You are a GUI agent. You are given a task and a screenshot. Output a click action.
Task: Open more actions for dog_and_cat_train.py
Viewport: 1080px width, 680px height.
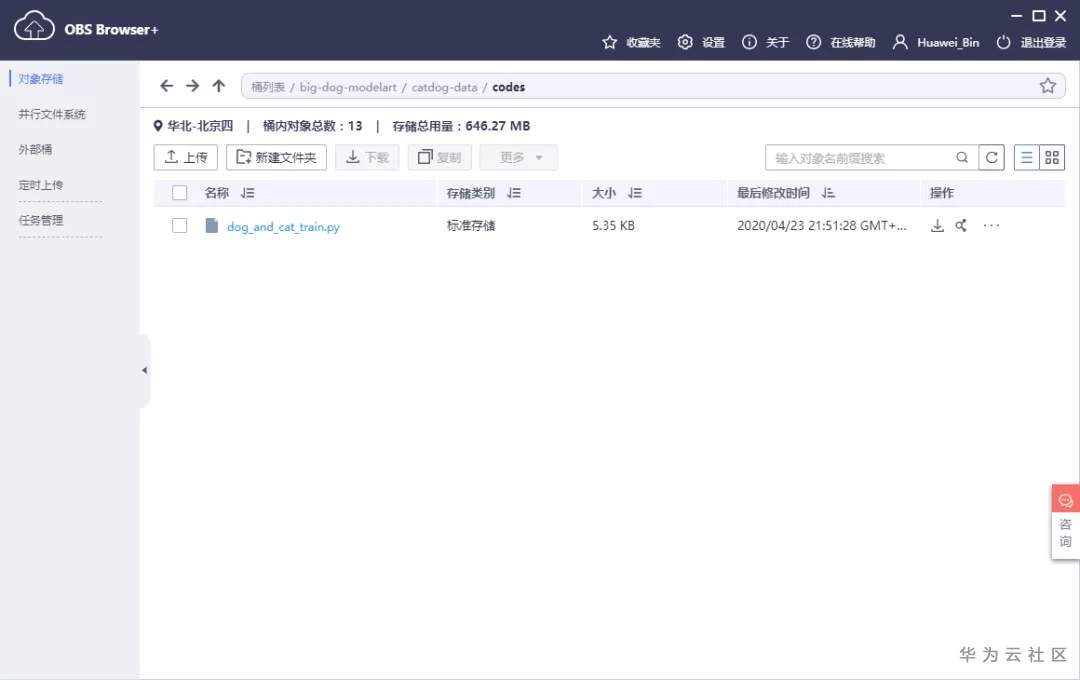pyautogui.click(x=991, y=225)
